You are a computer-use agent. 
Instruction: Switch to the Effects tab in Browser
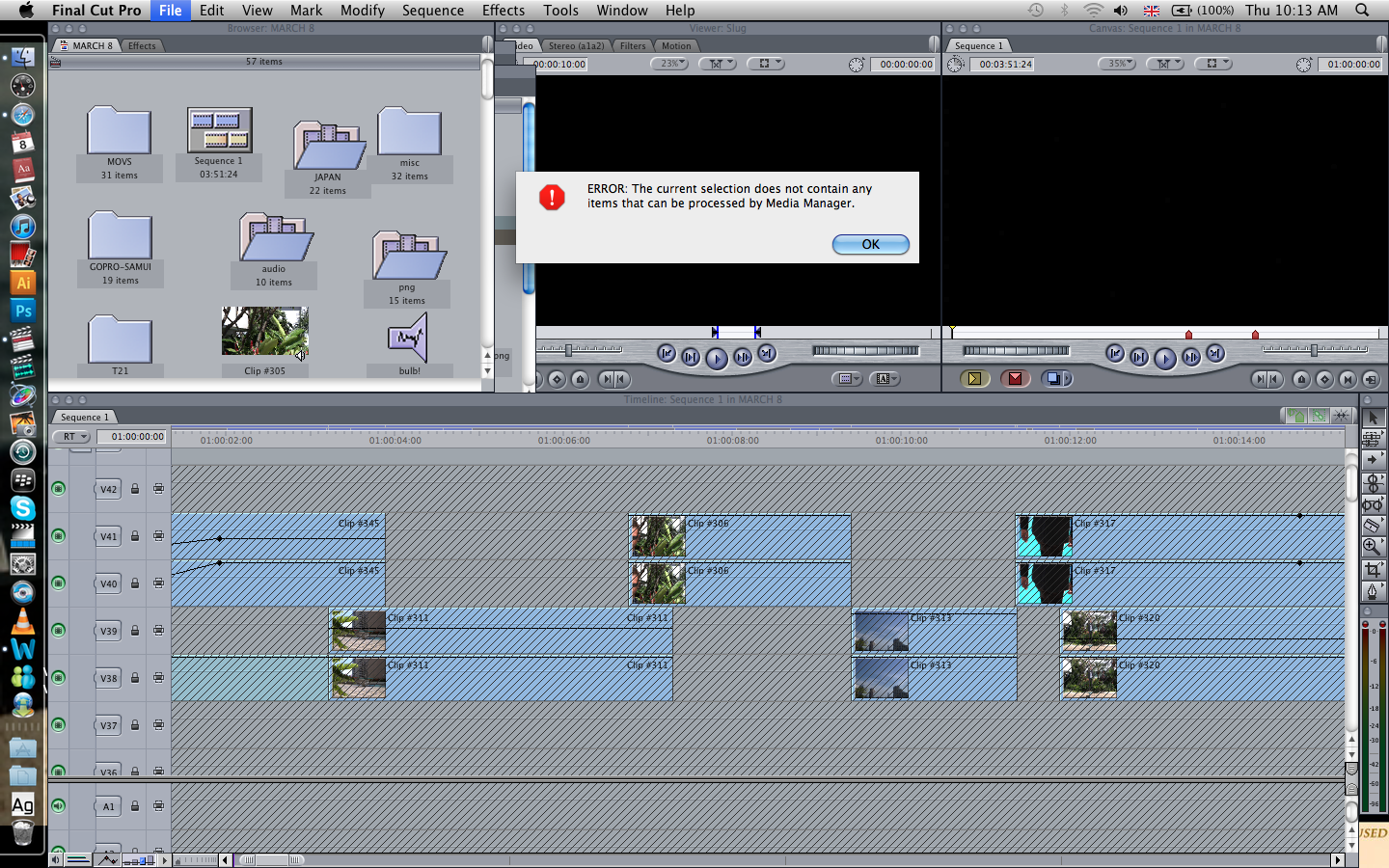point(142,45)
